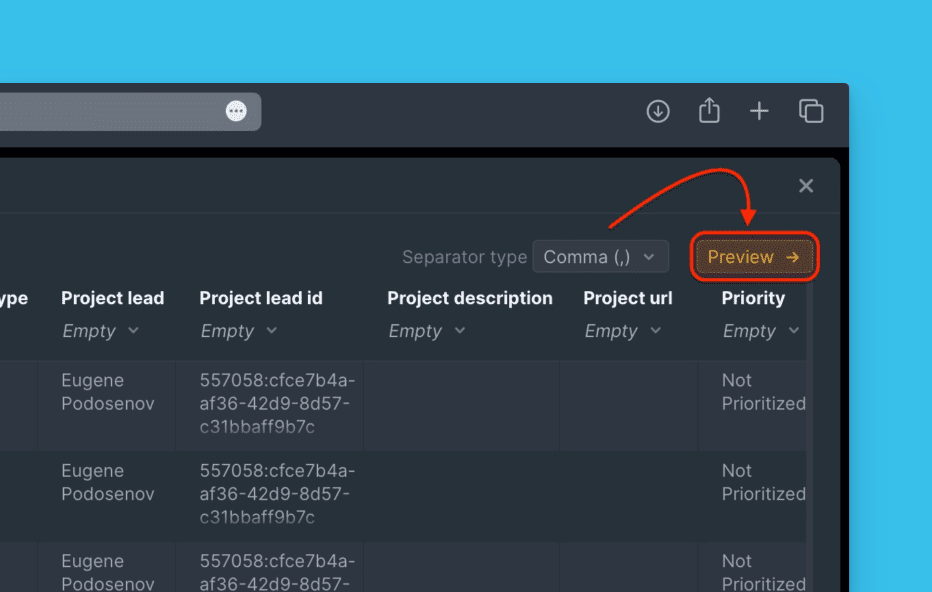Click the browser downloads icon
The image size is (932, 592).
658,111
